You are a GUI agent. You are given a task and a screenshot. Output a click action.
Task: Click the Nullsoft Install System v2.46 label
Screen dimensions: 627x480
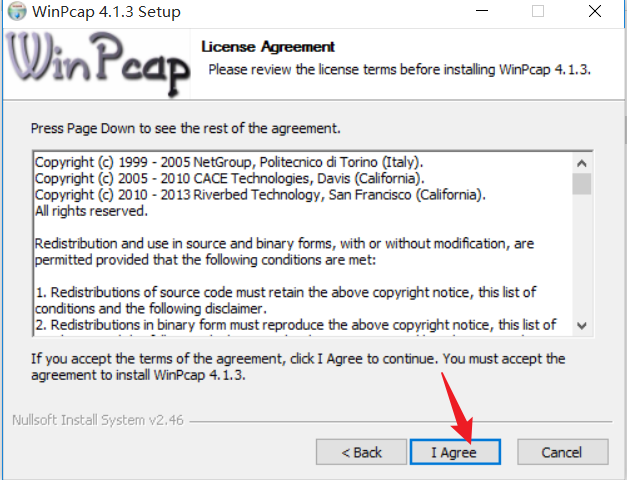pyautogui.click(x=98, y=420)
